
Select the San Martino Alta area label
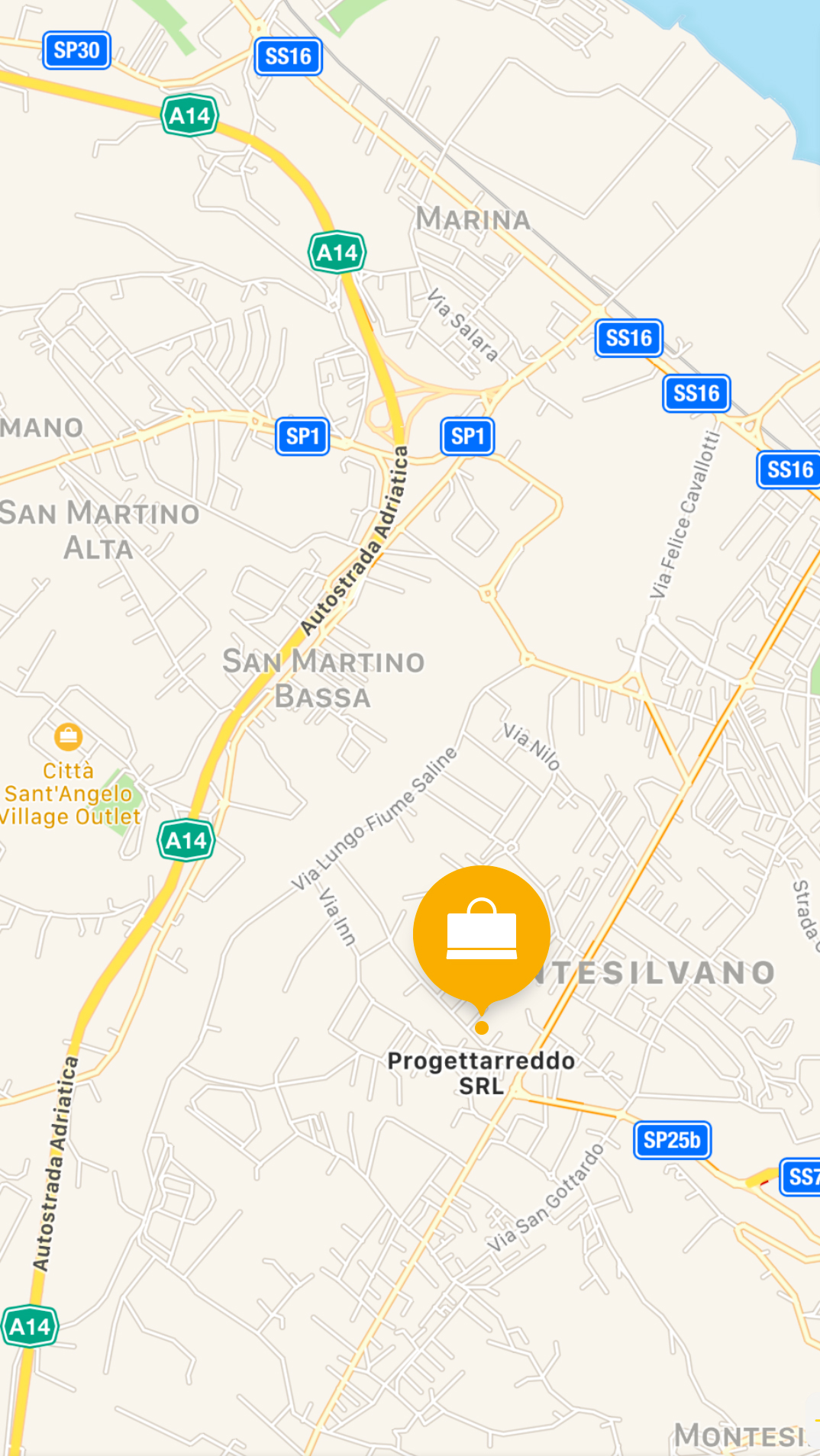(x=99, y=530)
